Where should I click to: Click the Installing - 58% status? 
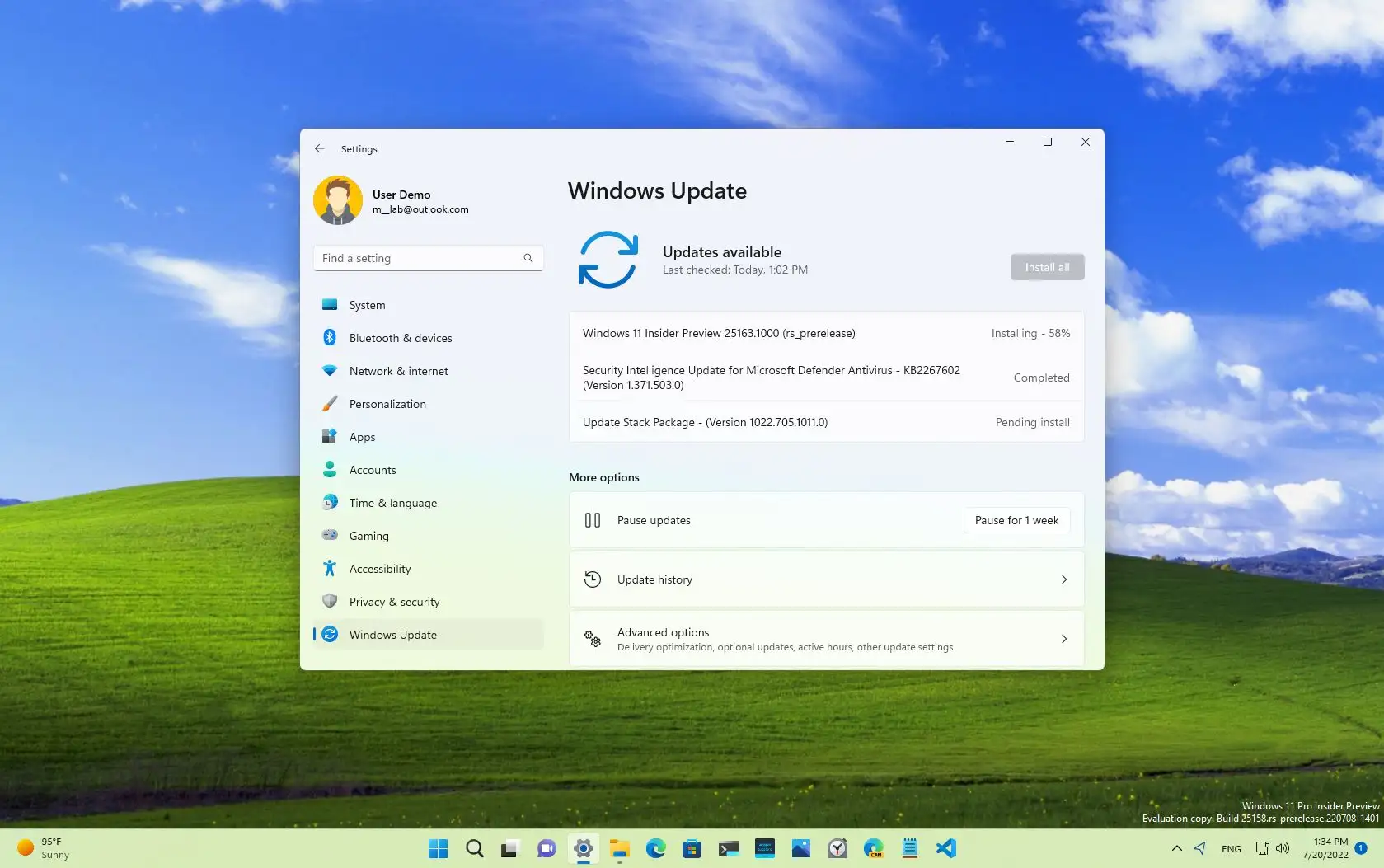point(1030,333)
